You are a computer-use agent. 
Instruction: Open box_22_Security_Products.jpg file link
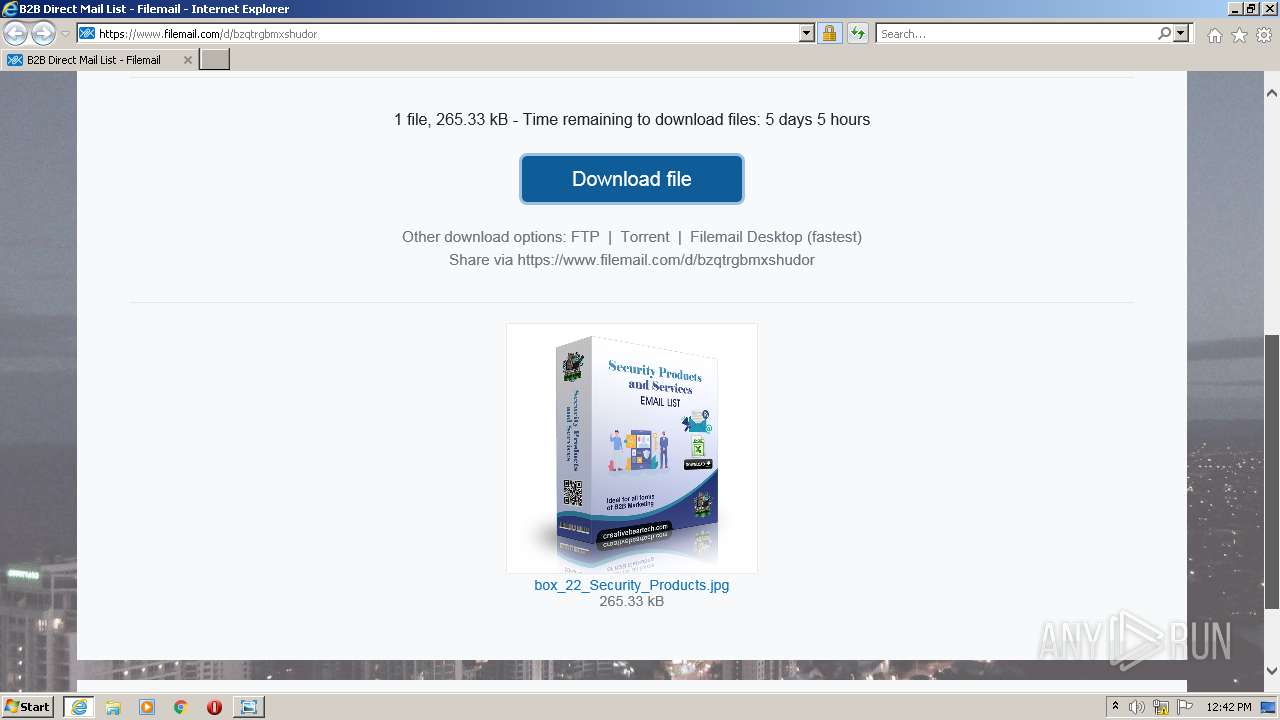(632, 585)
